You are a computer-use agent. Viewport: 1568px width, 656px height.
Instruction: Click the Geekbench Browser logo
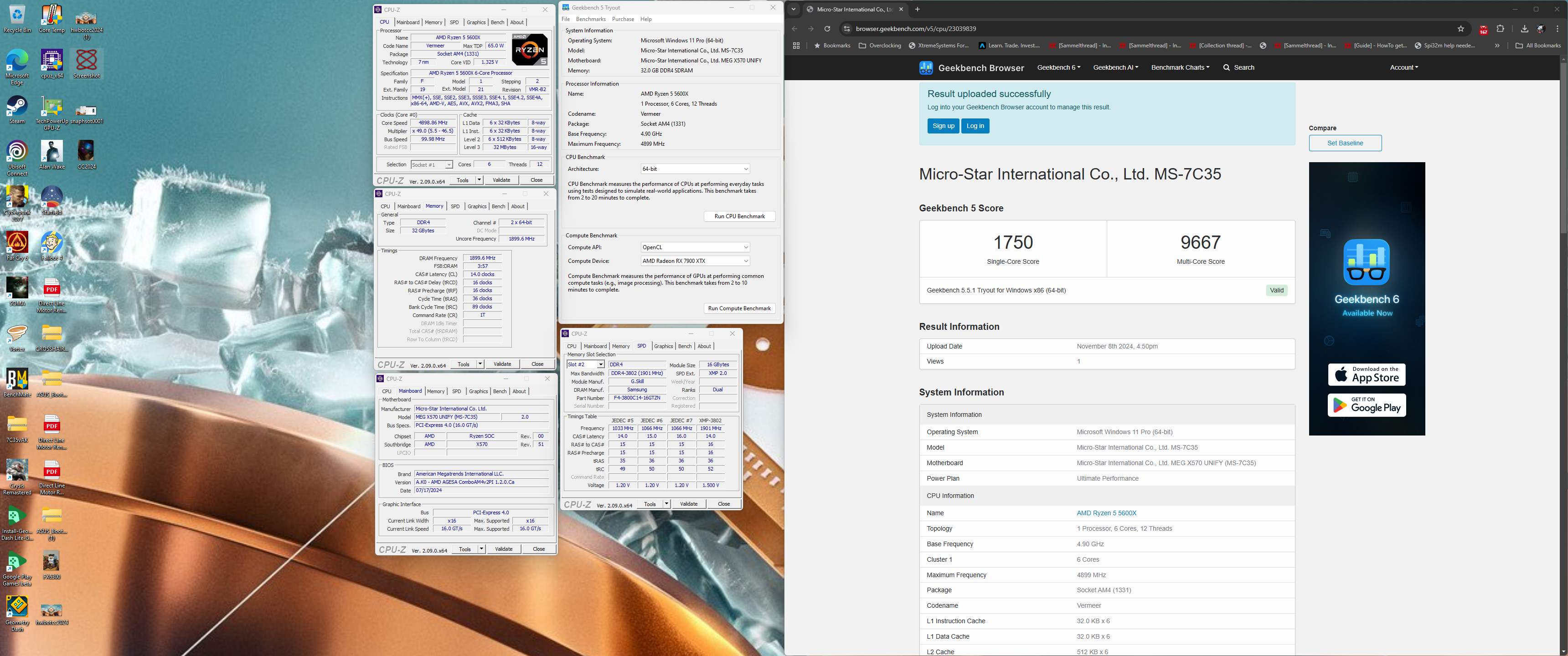point(971,67)
